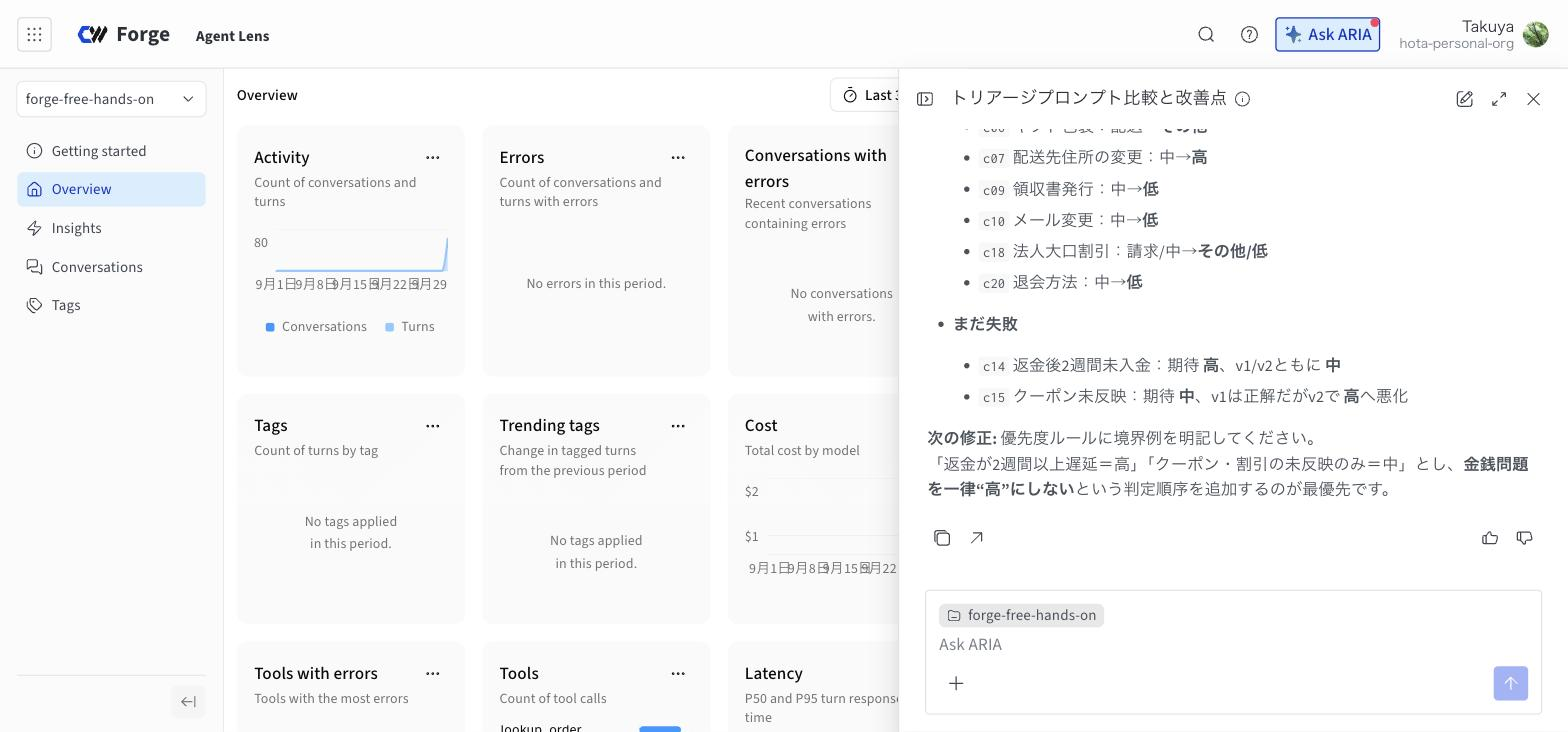Collapse the left sidebar
Screen dimensions: 1568x732
coord(188,702)
